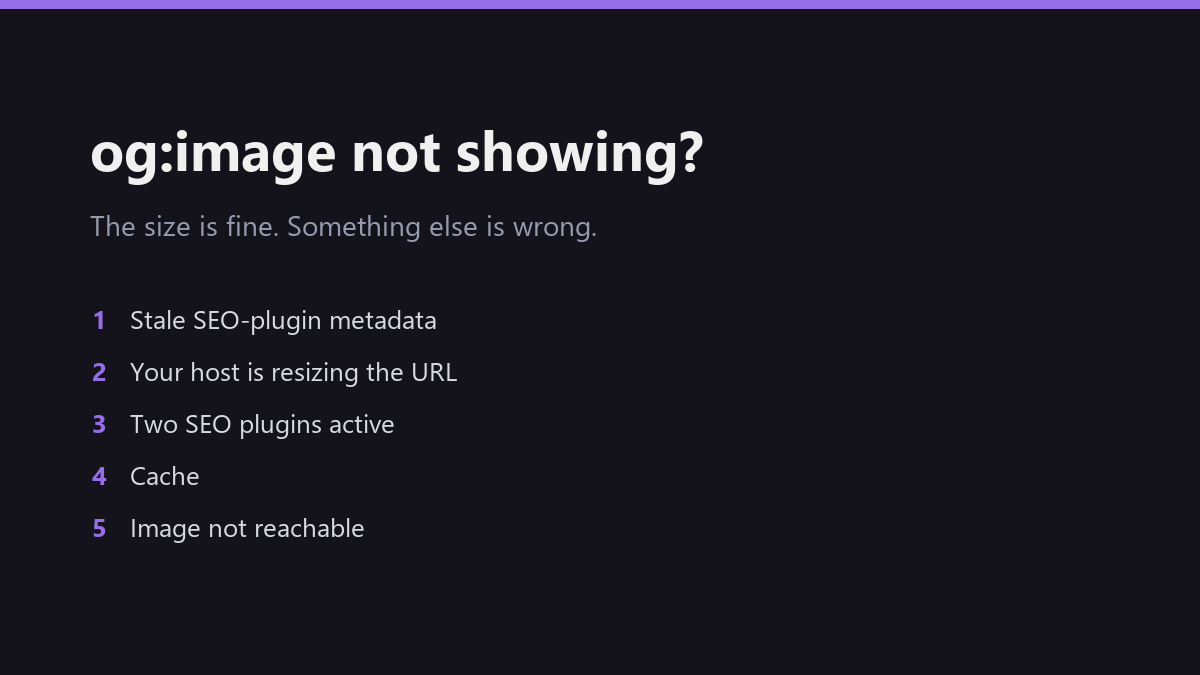
Task: Select the number 1 list marker
Action: coord(99,320)
